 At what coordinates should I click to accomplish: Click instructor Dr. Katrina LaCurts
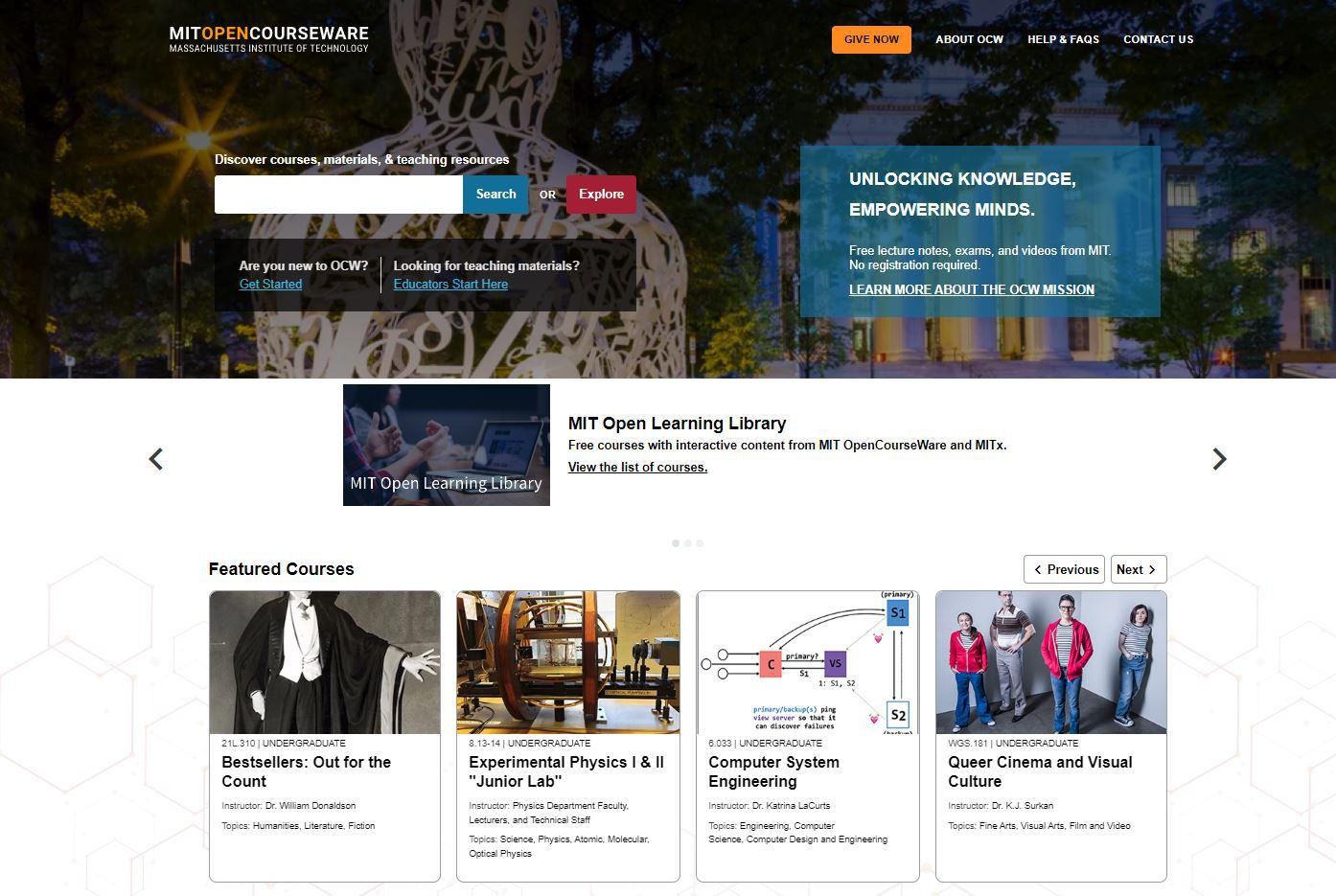pyautogui.click(x=791, y=806)
